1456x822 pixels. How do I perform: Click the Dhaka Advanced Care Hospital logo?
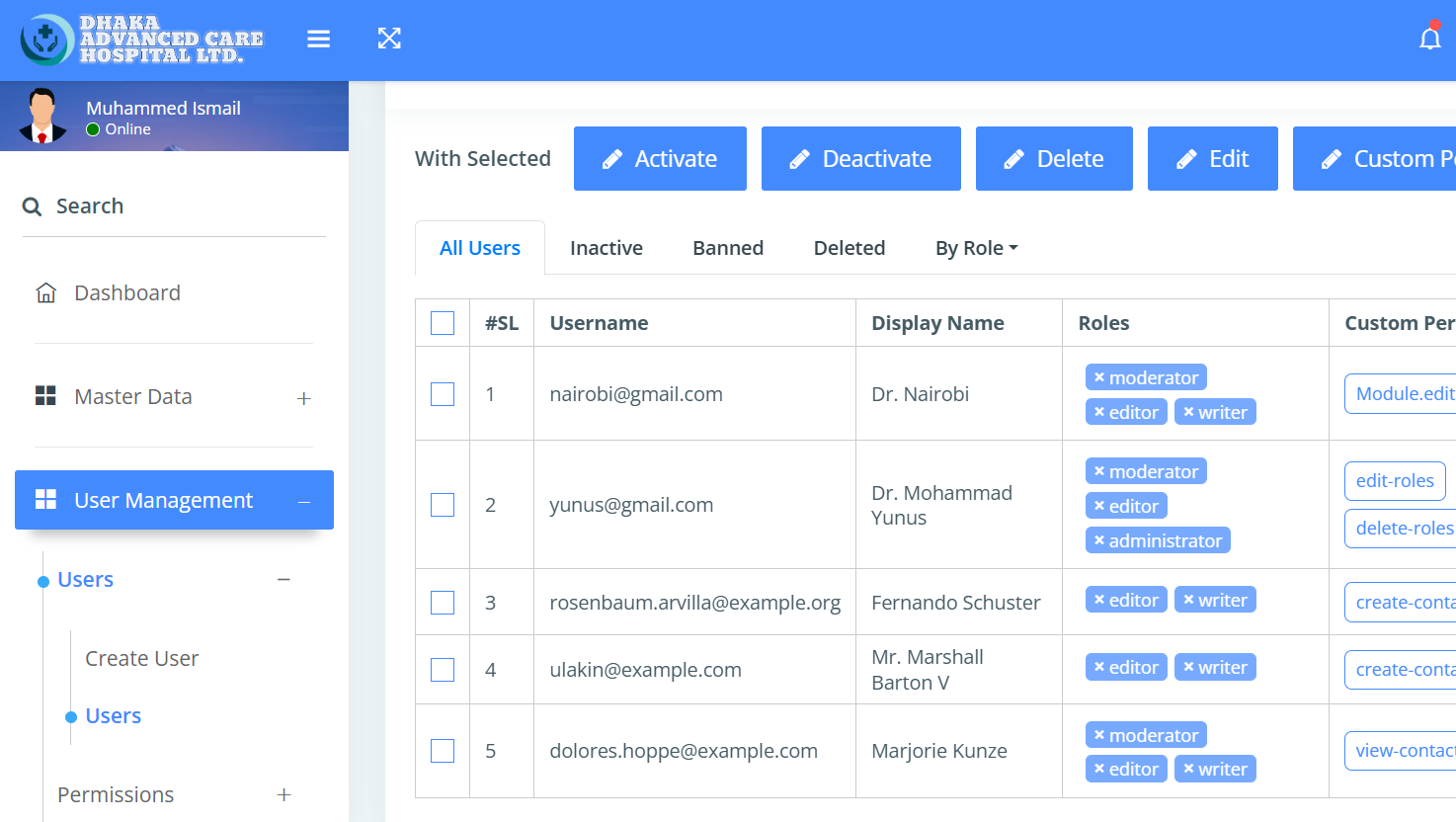[142, 40]
